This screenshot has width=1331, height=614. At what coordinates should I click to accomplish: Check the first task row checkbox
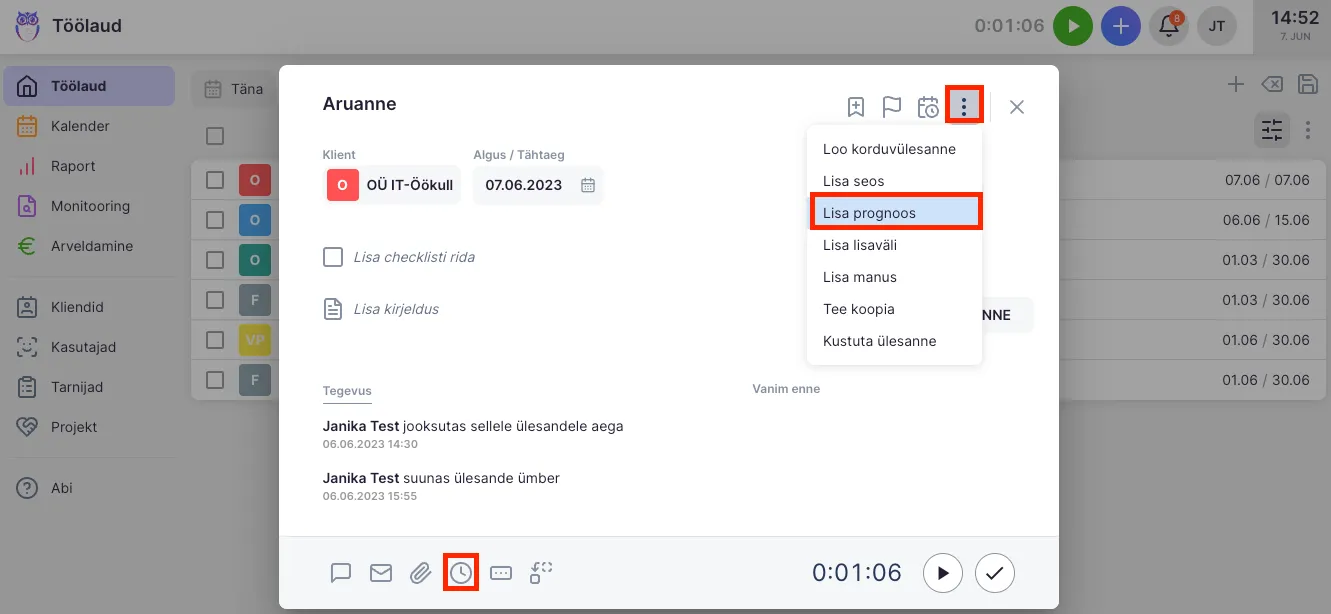215,180
